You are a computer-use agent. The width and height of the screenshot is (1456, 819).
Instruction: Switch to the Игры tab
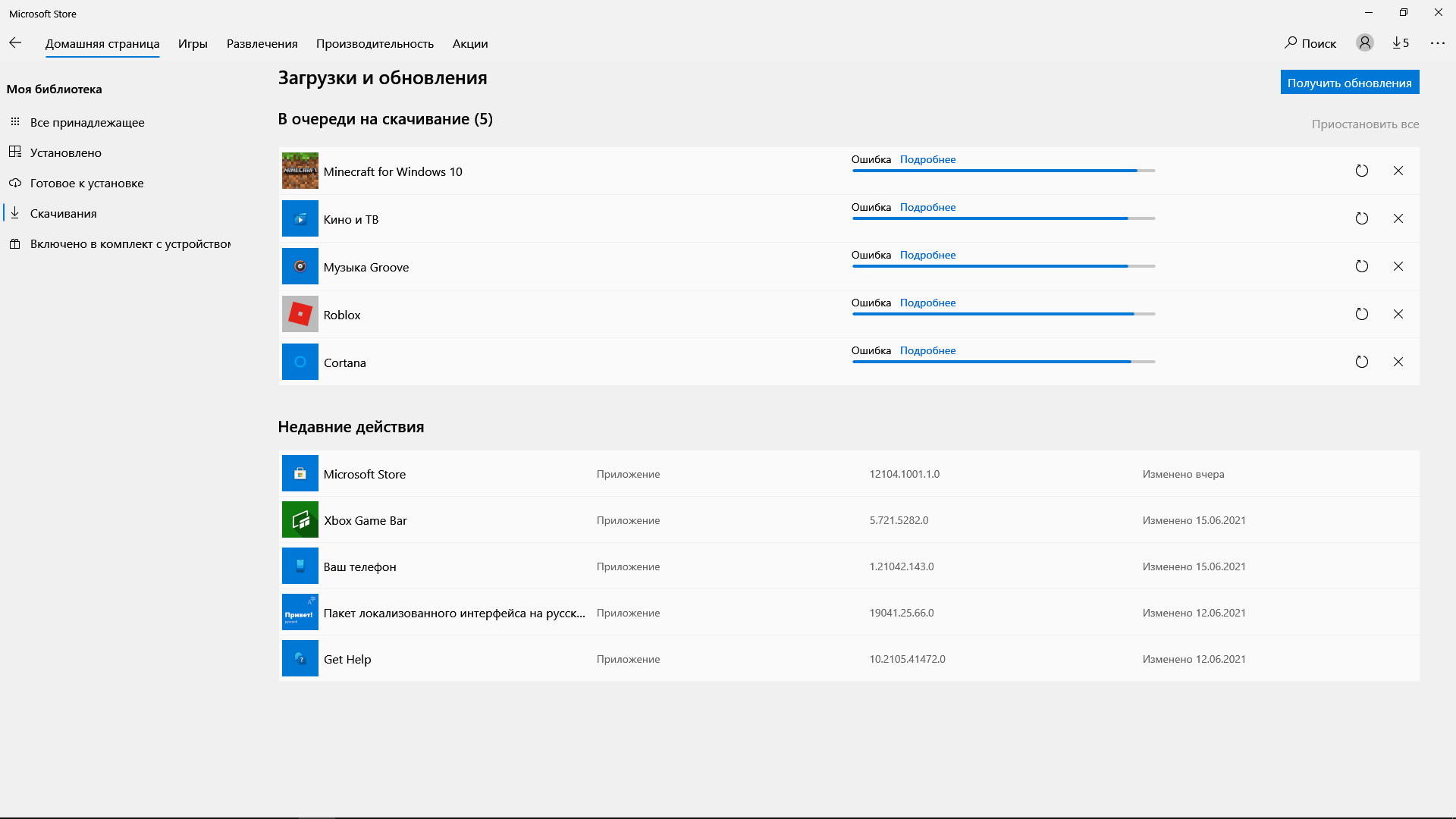point(193,43)
